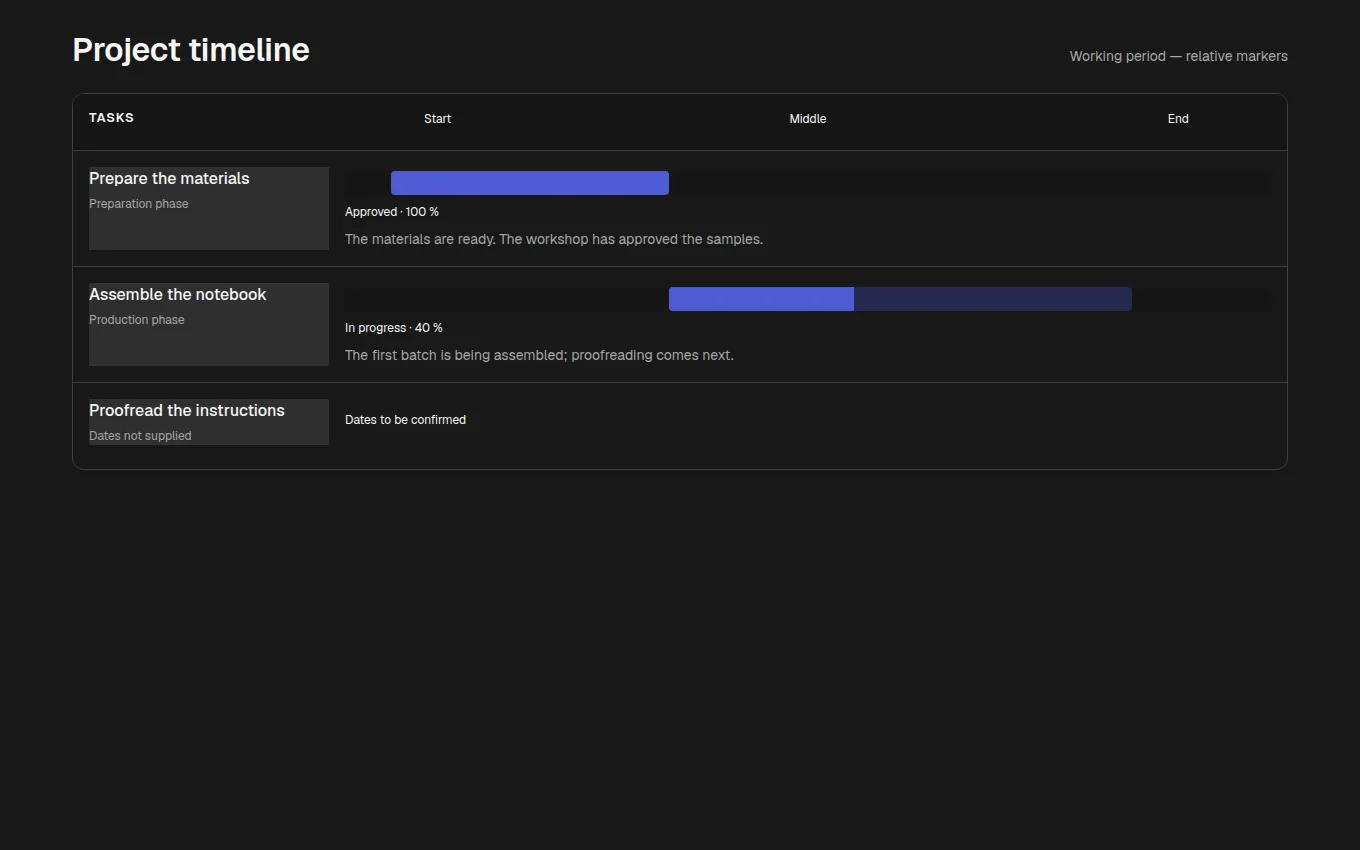Select the Start timeline marker
This screenshot has height=850, width=1360.
(x=437, y=118)
